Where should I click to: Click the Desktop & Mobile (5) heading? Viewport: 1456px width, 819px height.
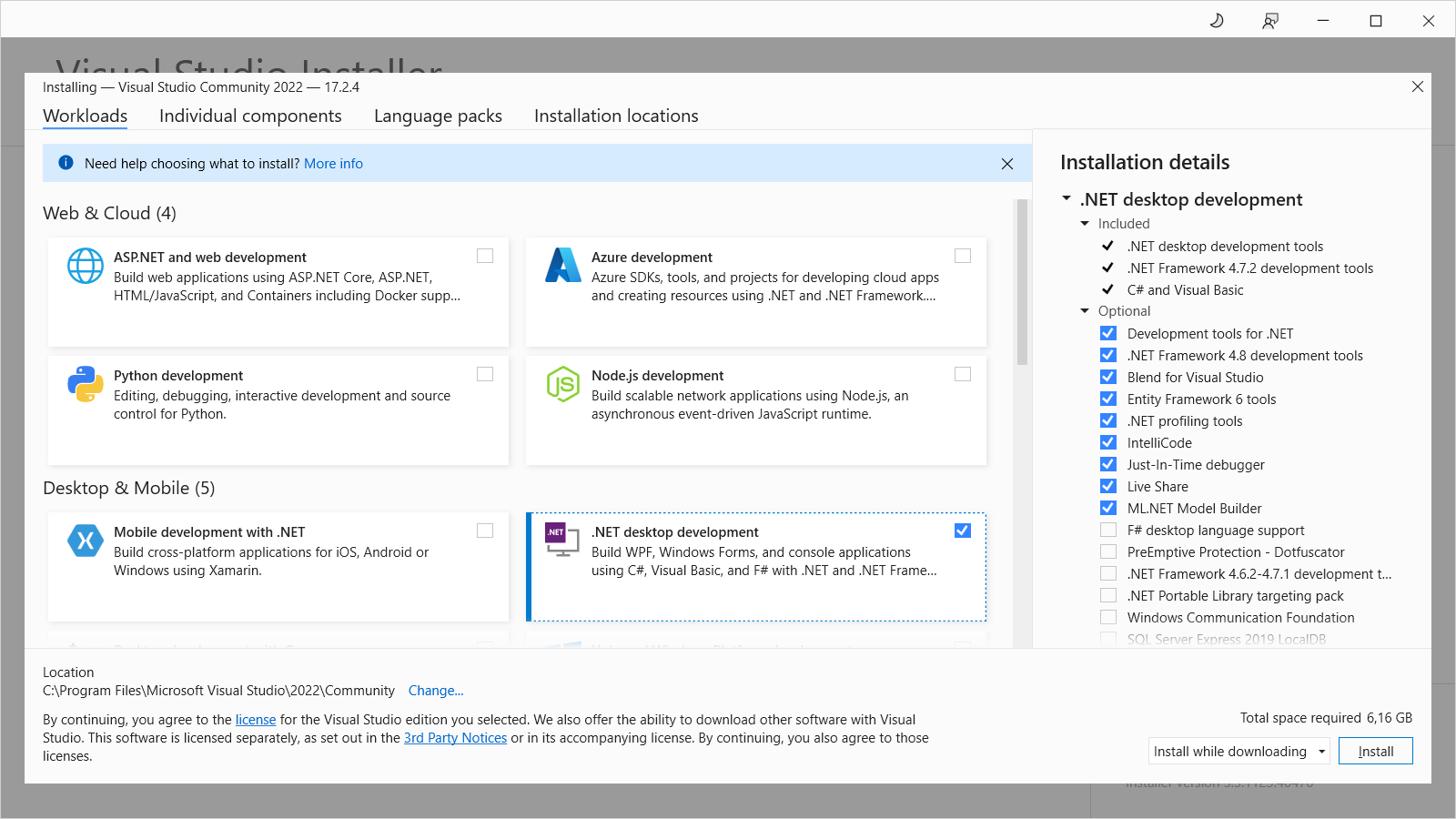click(129, 488)
